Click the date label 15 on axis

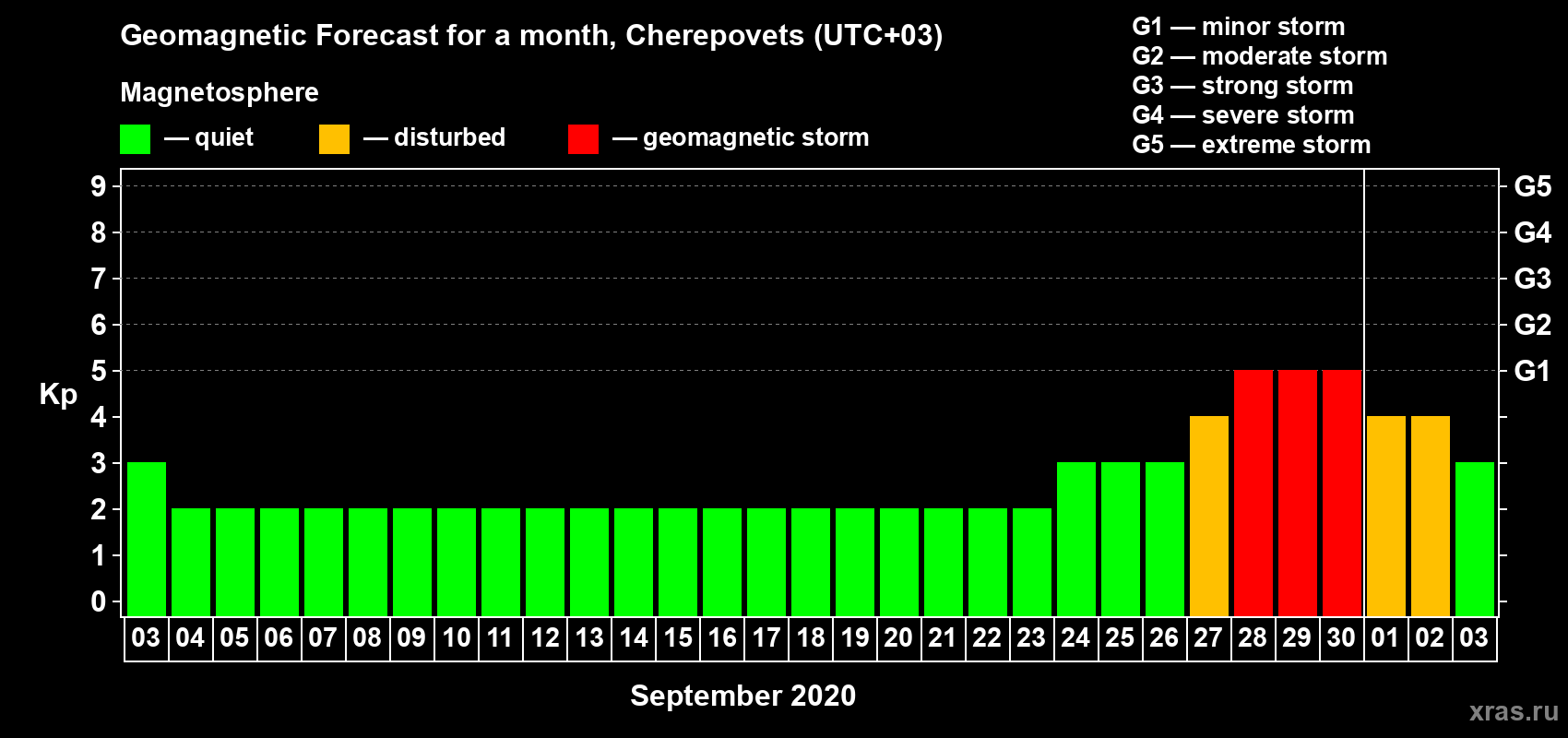tap(678, 638)
